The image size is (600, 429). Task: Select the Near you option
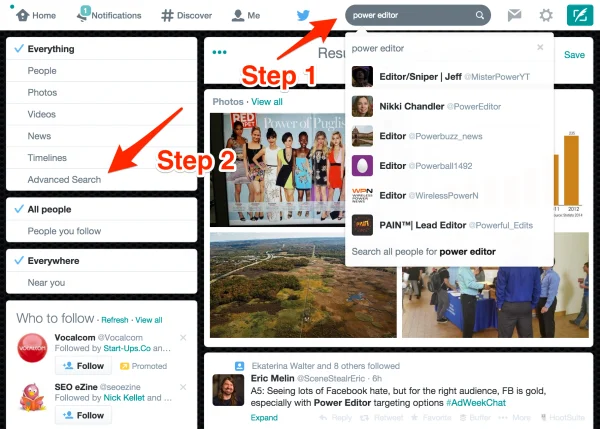pyautogui.click(x=102, y=282)
